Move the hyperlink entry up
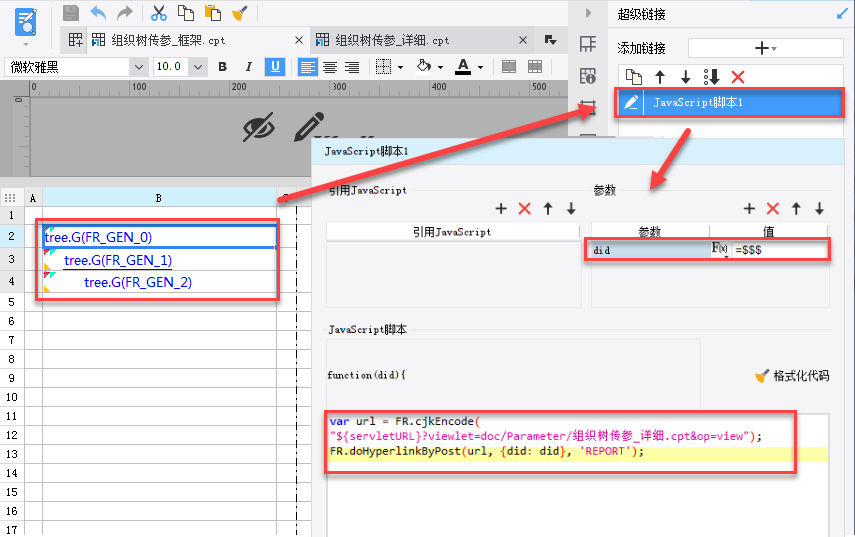Image resolution: width=855 pixels, height=537 pixels. (660, 77)
